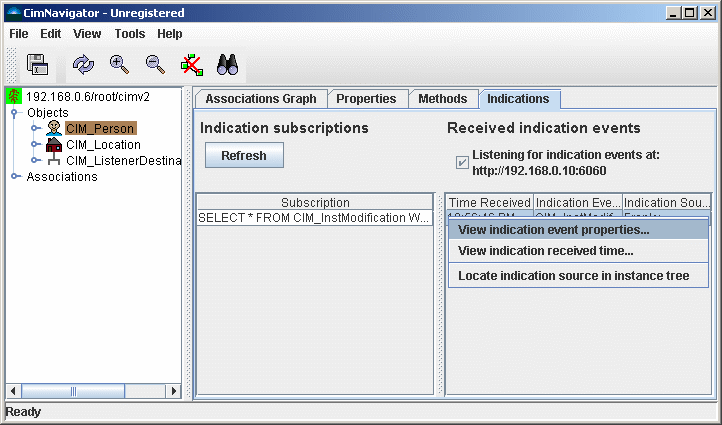The width and height of the screenshot is (722, 425).
Task: Select the SELECT * FROM CIM_InstModification subscription row
Action: [314, 218]
